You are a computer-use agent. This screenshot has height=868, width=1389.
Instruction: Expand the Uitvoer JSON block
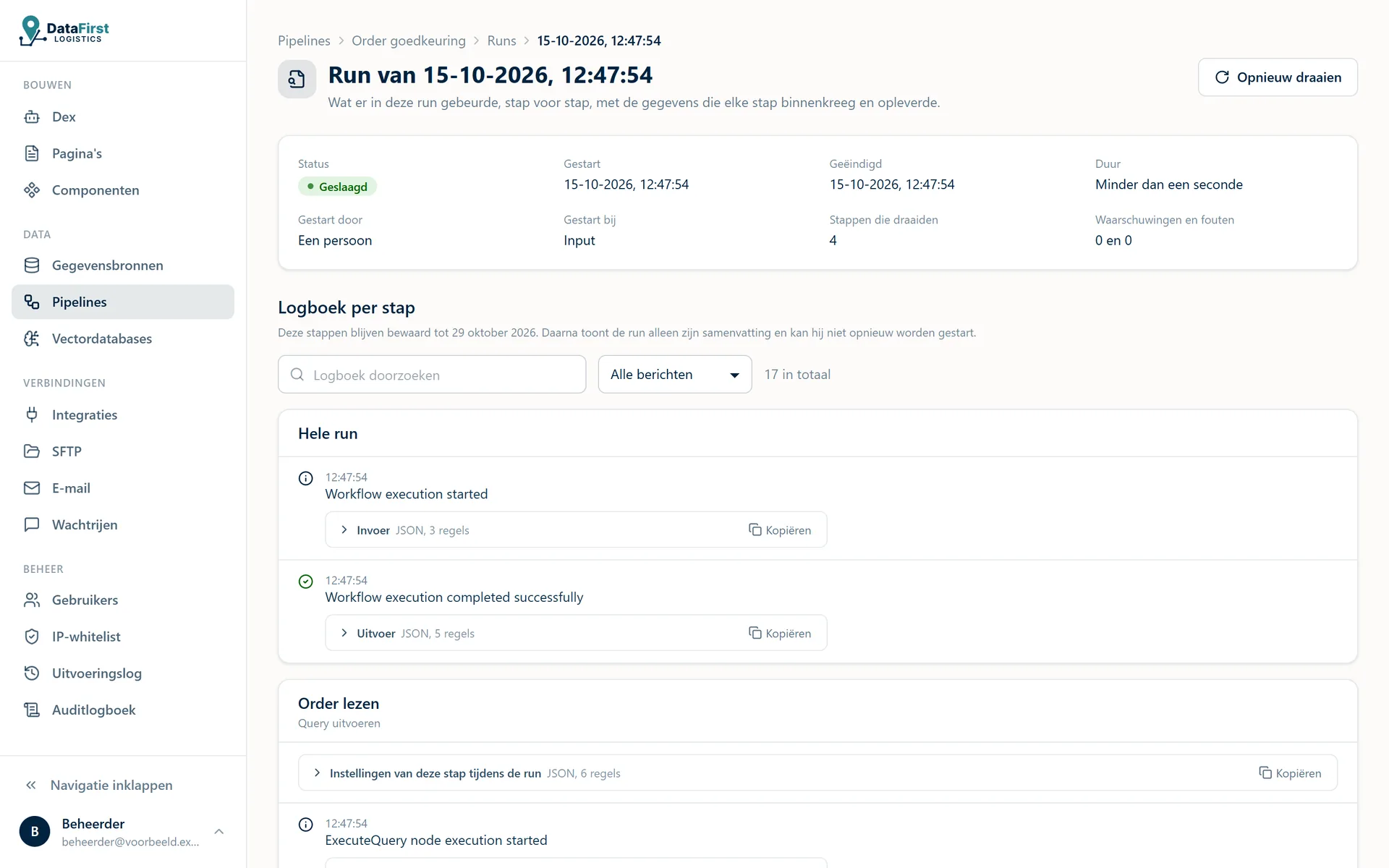click(408, 634)
